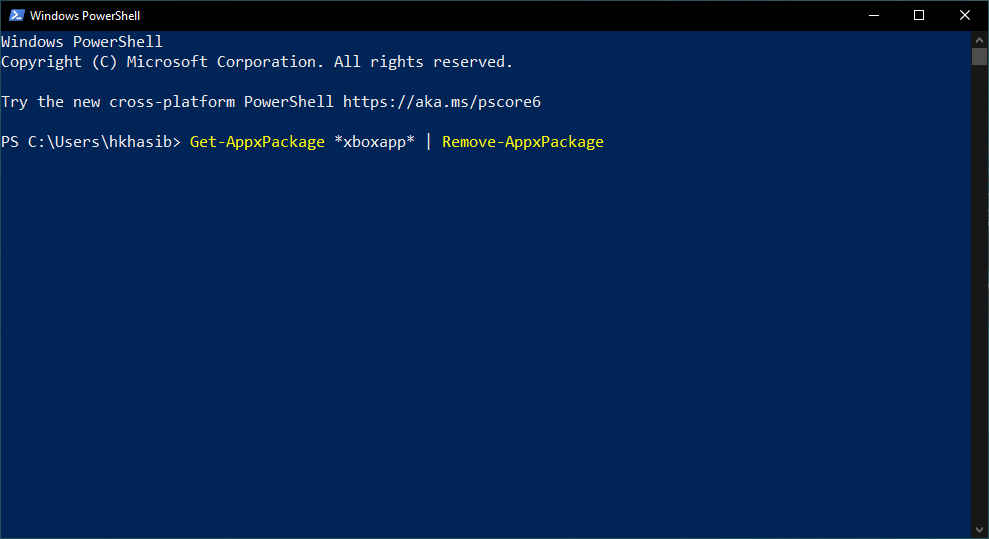The image size is (989, 539).
Task: Maximize the PowerShell window
Action: 919,16
